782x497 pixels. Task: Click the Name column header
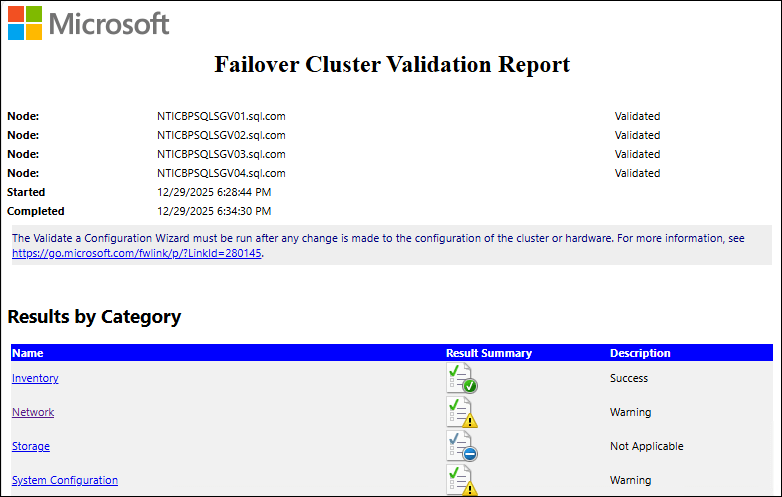point(28,353)
